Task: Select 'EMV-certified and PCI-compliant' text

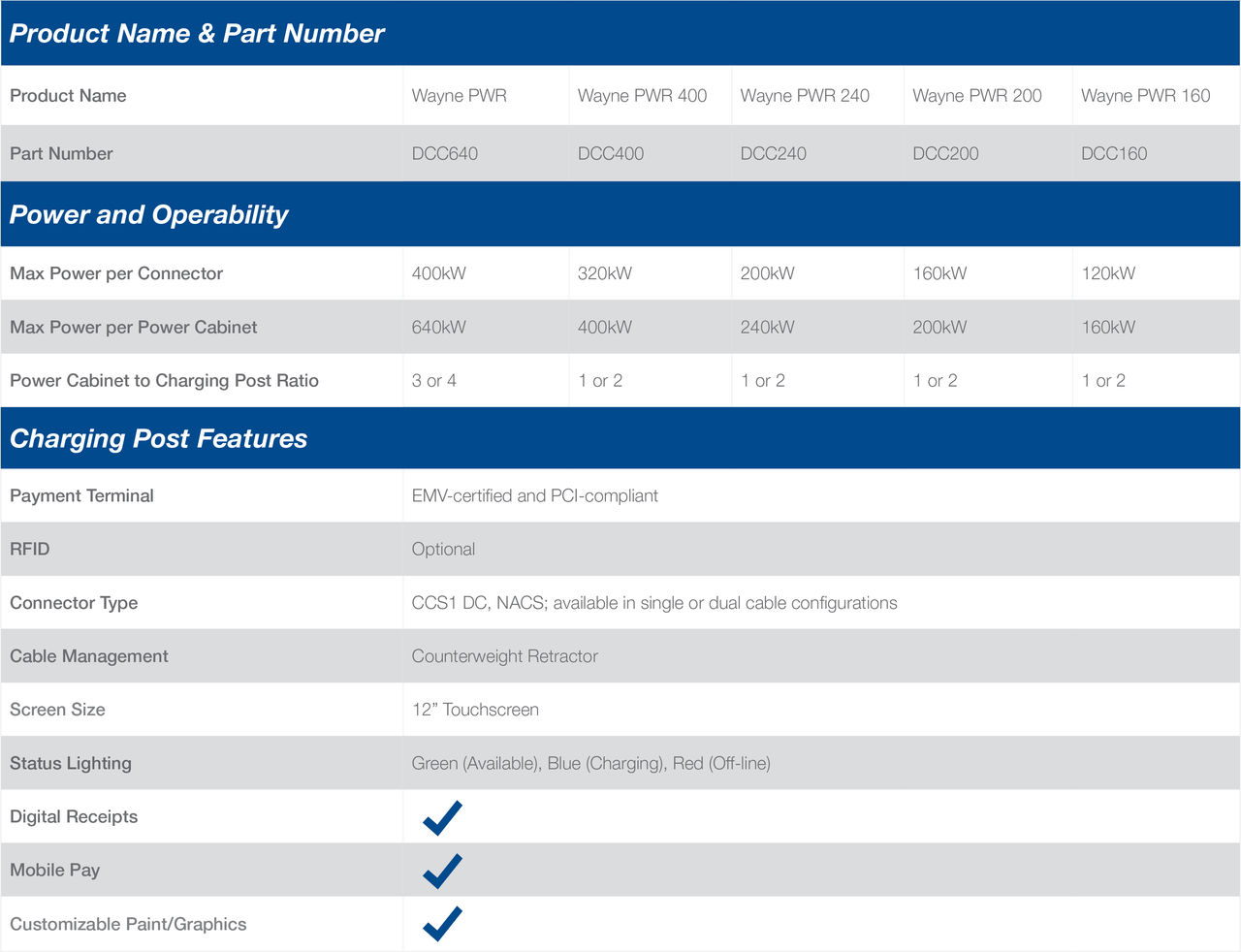Action: (534, 495)
